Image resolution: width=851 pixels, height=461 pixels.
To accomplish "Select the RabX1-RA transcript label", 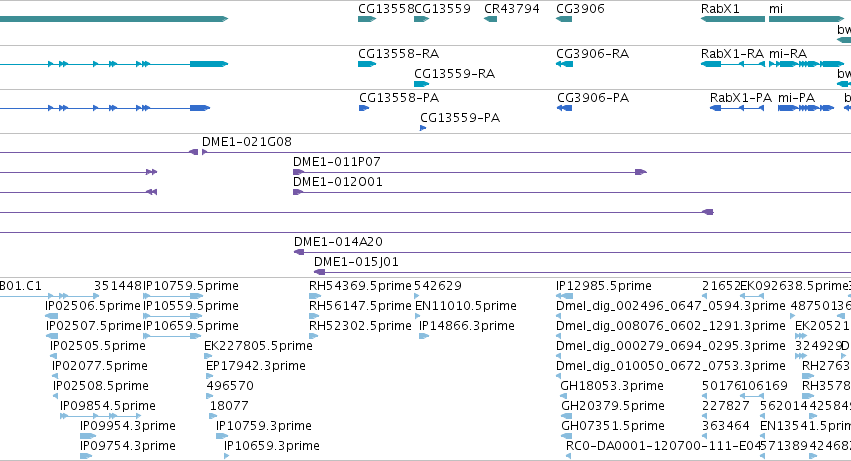I will (x=733, y=54).
